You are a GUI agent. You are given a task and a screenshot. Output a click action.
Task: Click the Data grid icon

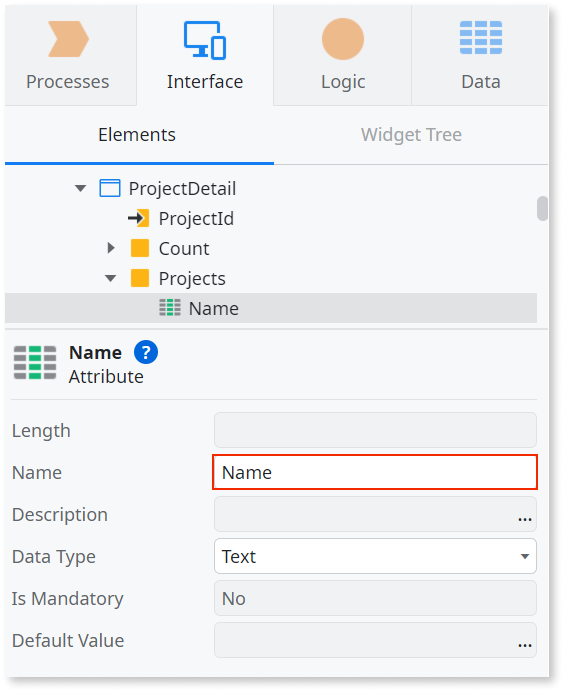pyautogui.click(x=481, y=38)
